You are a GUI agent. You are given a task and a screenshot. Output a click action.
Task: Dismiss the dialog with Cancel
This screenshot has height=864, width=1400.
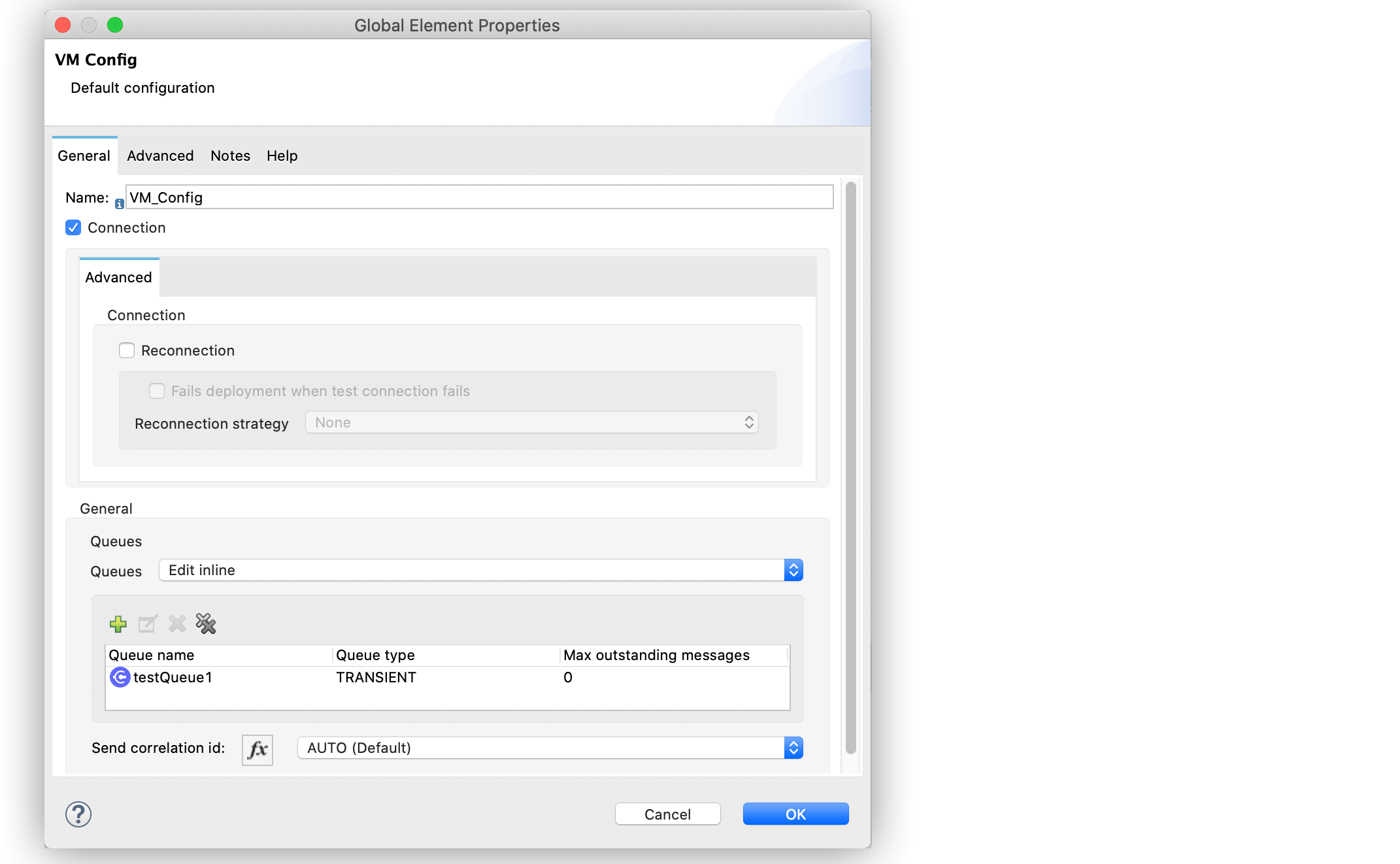click(x=667, y=814)
